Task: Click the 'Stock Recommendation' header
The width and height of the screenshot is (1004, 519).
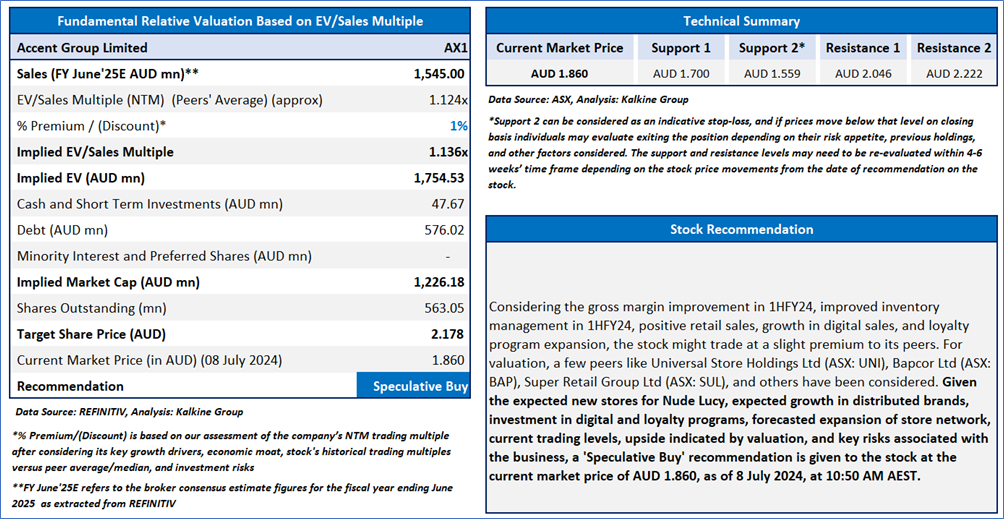Action: 741,229
